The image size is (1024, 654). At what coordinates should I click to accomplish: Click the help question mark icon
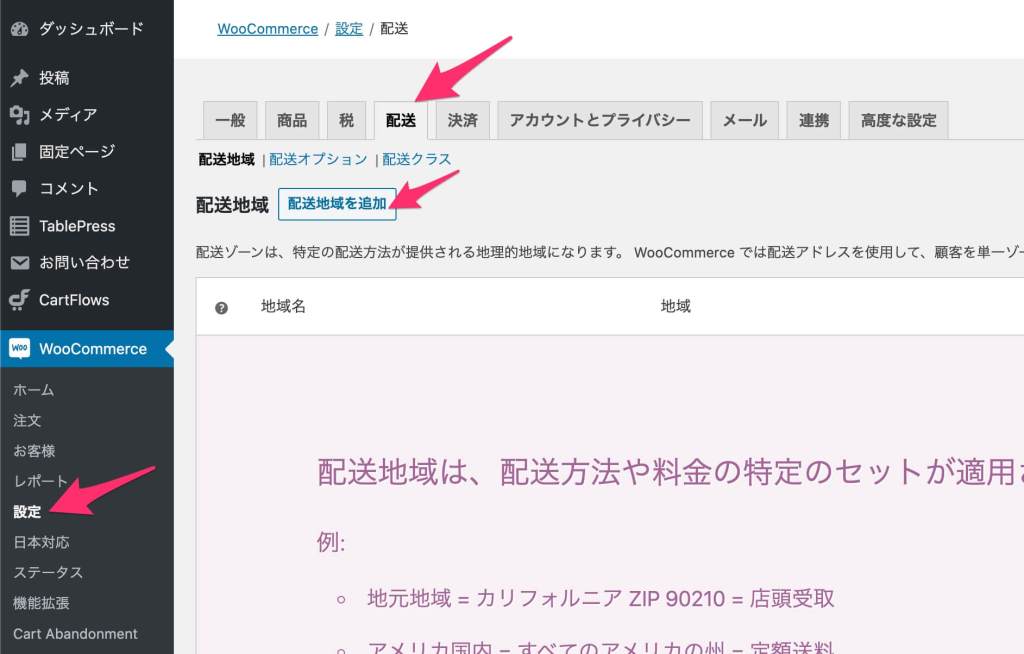point(222,308)
